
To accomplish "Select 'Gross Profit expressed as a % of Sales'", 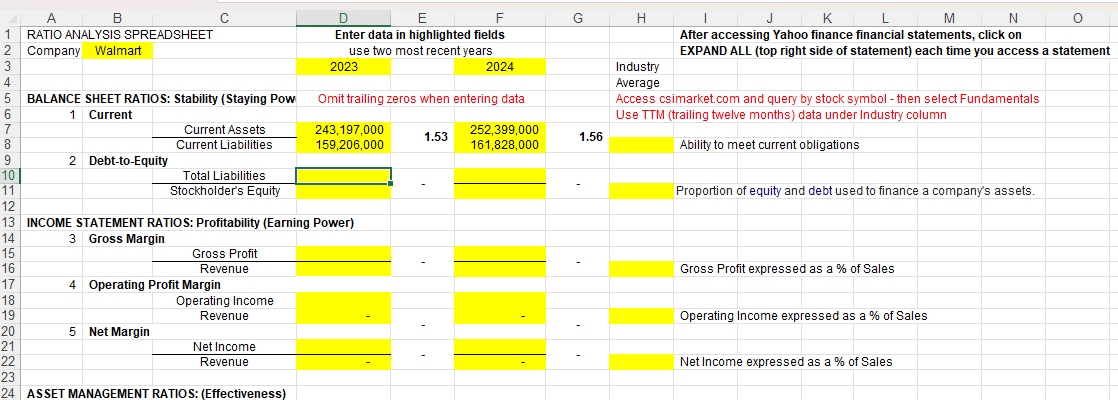I will [x=787, y=269].
